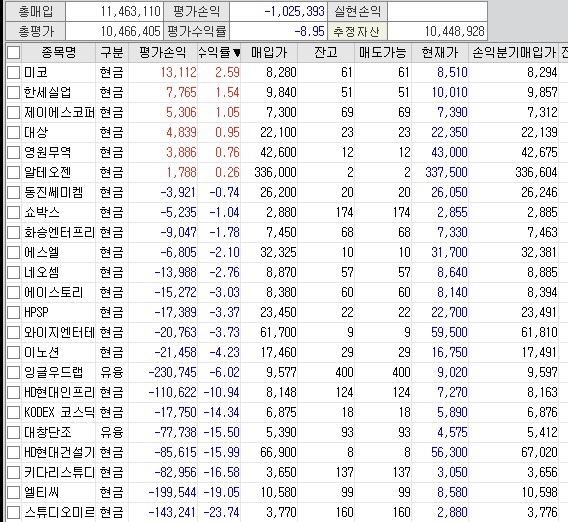Click the 유융 type cell for 대창단조
Screen dimensions: 568x522
click(x=112, y=433)
